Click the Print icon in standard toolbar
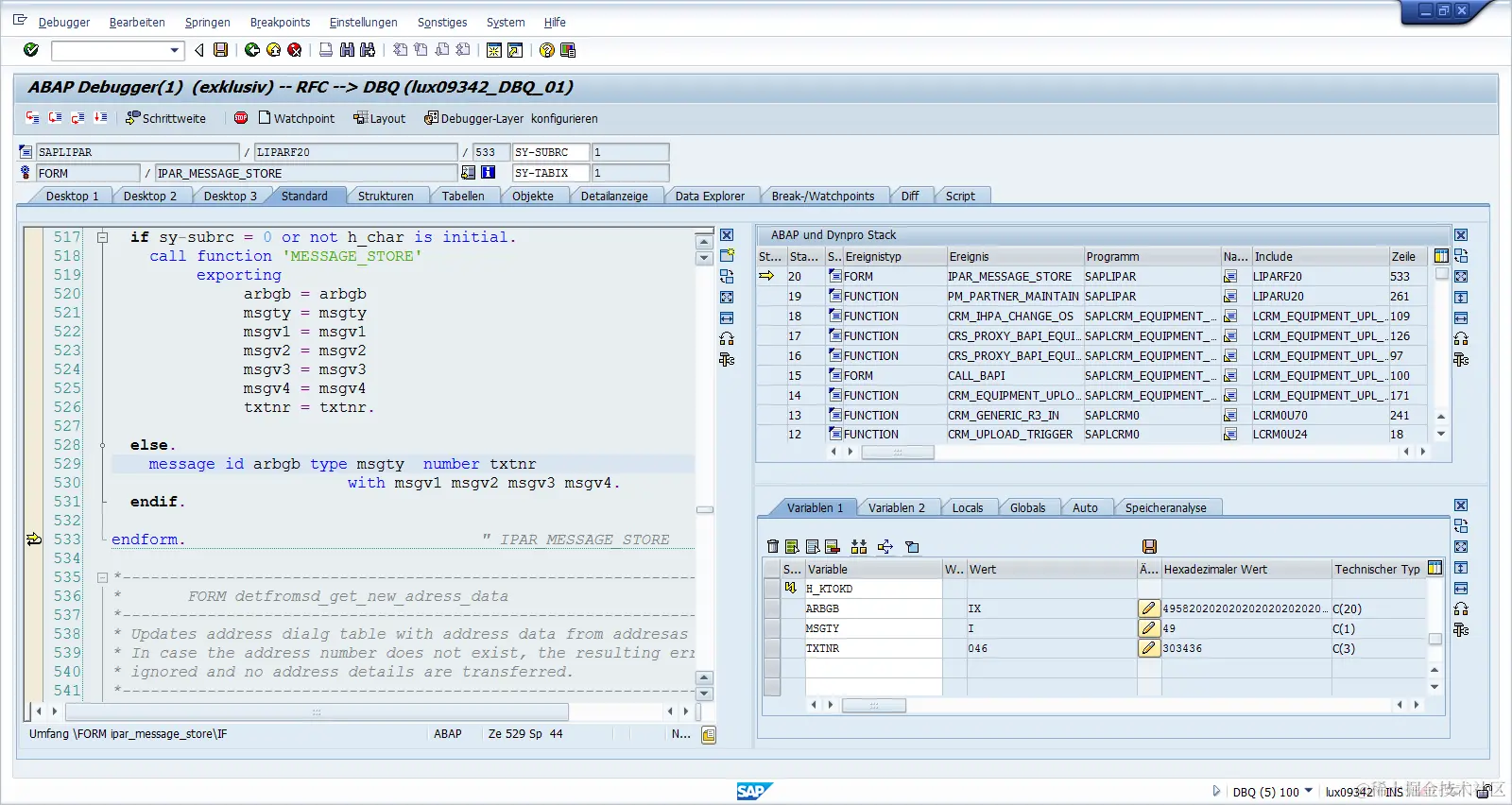The height and width of the screenshot is (805, 1512). click(x=326, y=50)
